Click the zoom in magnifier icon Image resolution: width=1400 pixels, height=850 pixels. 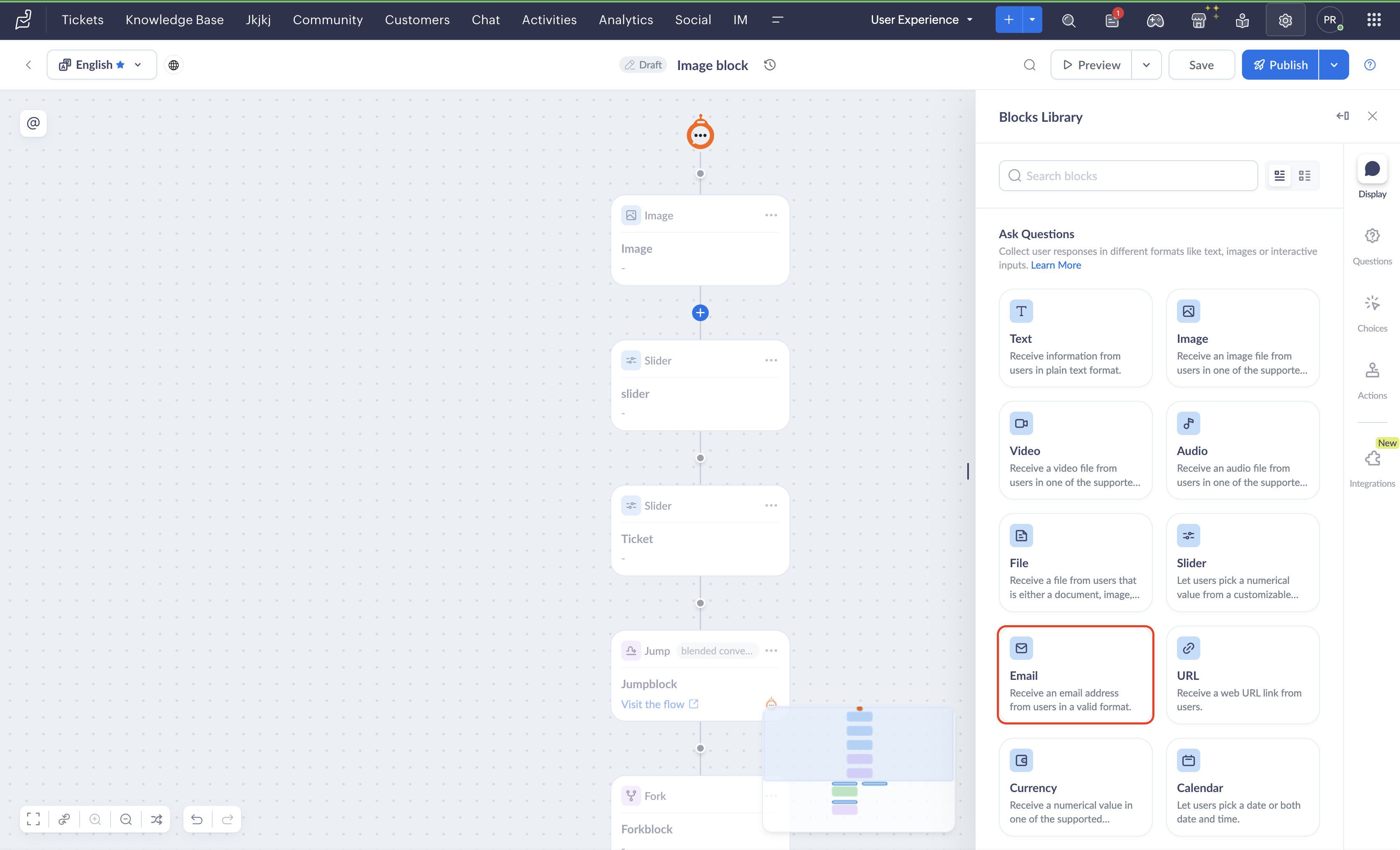(x=95, y=819)
